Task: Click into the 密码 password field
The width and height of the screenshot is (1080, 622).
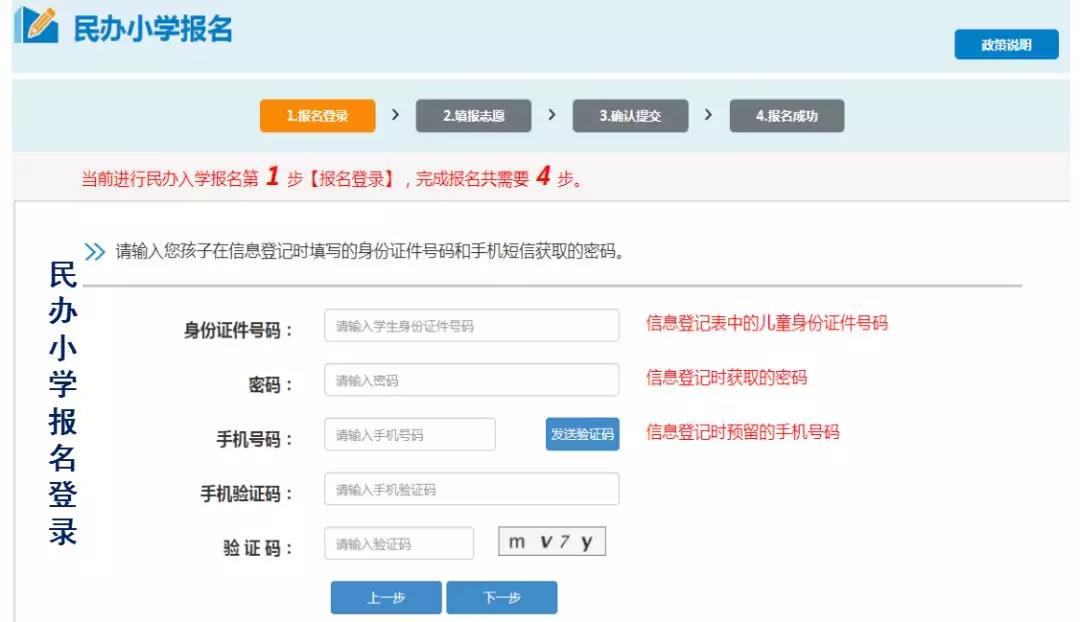Action: tap(471, 380)
